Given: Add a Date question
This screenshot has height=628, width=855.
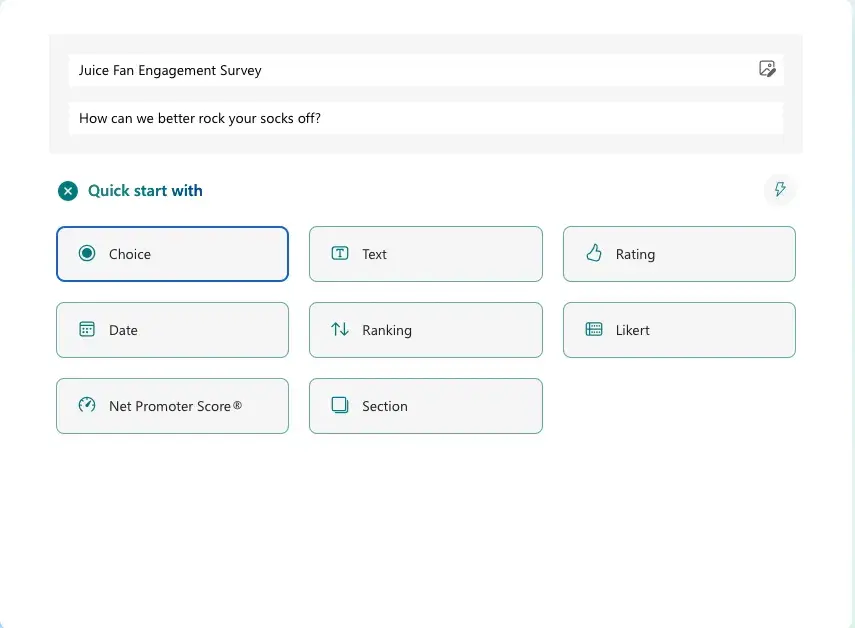Looking at the screenshot, I should click(172, 330).
